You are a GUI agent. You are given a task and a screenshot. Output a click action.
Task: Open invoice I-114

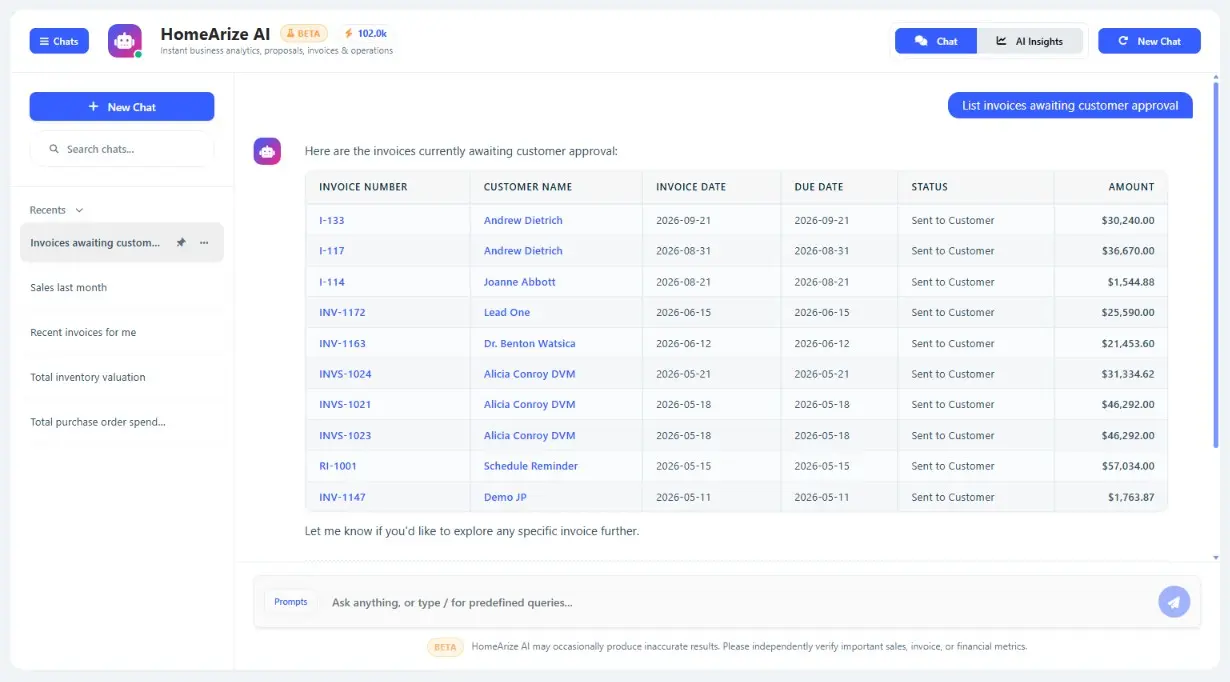click(332, 282)
